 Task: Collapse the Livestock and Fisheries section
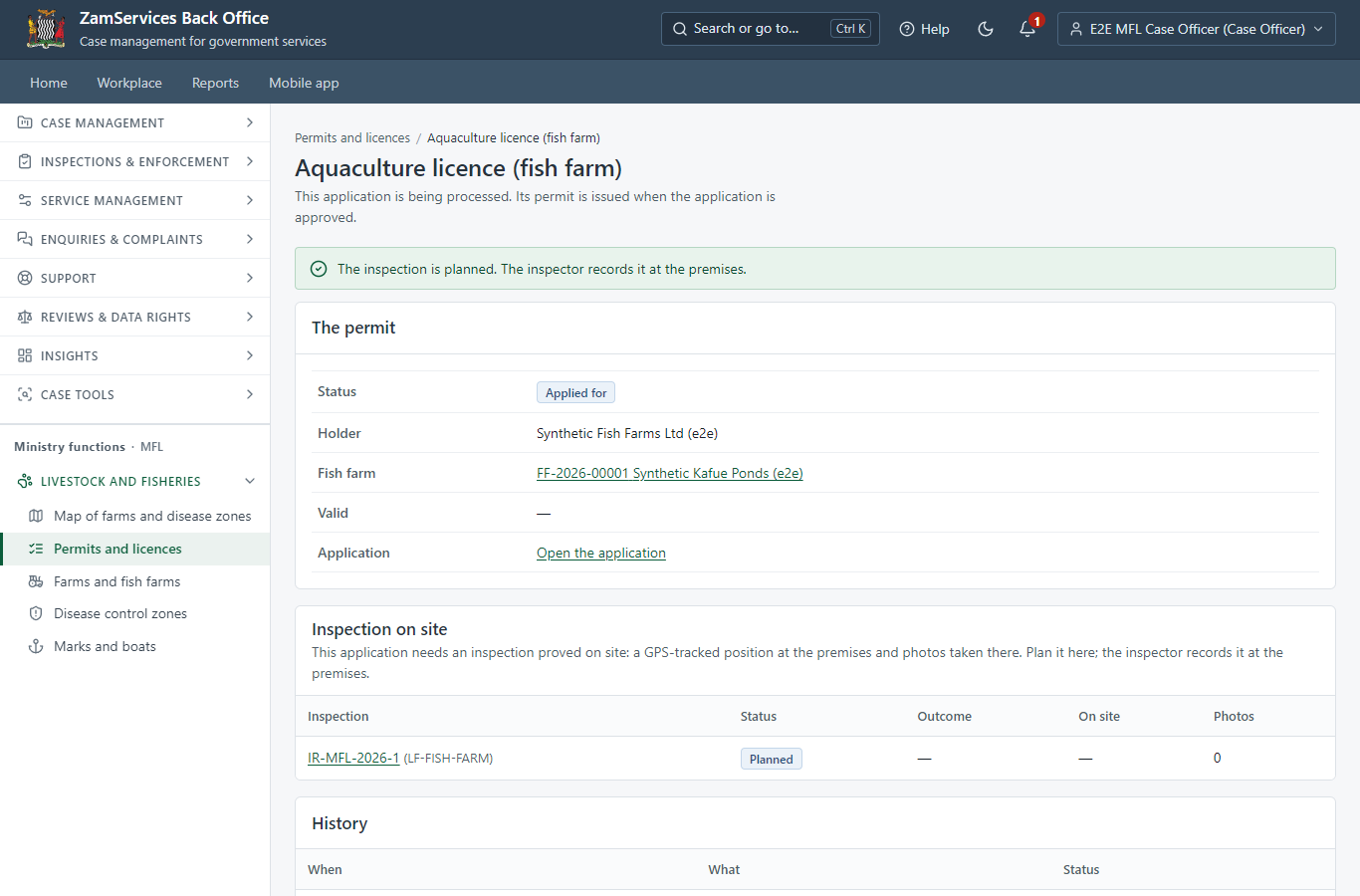pyautogui.click(x=250, y=481)
